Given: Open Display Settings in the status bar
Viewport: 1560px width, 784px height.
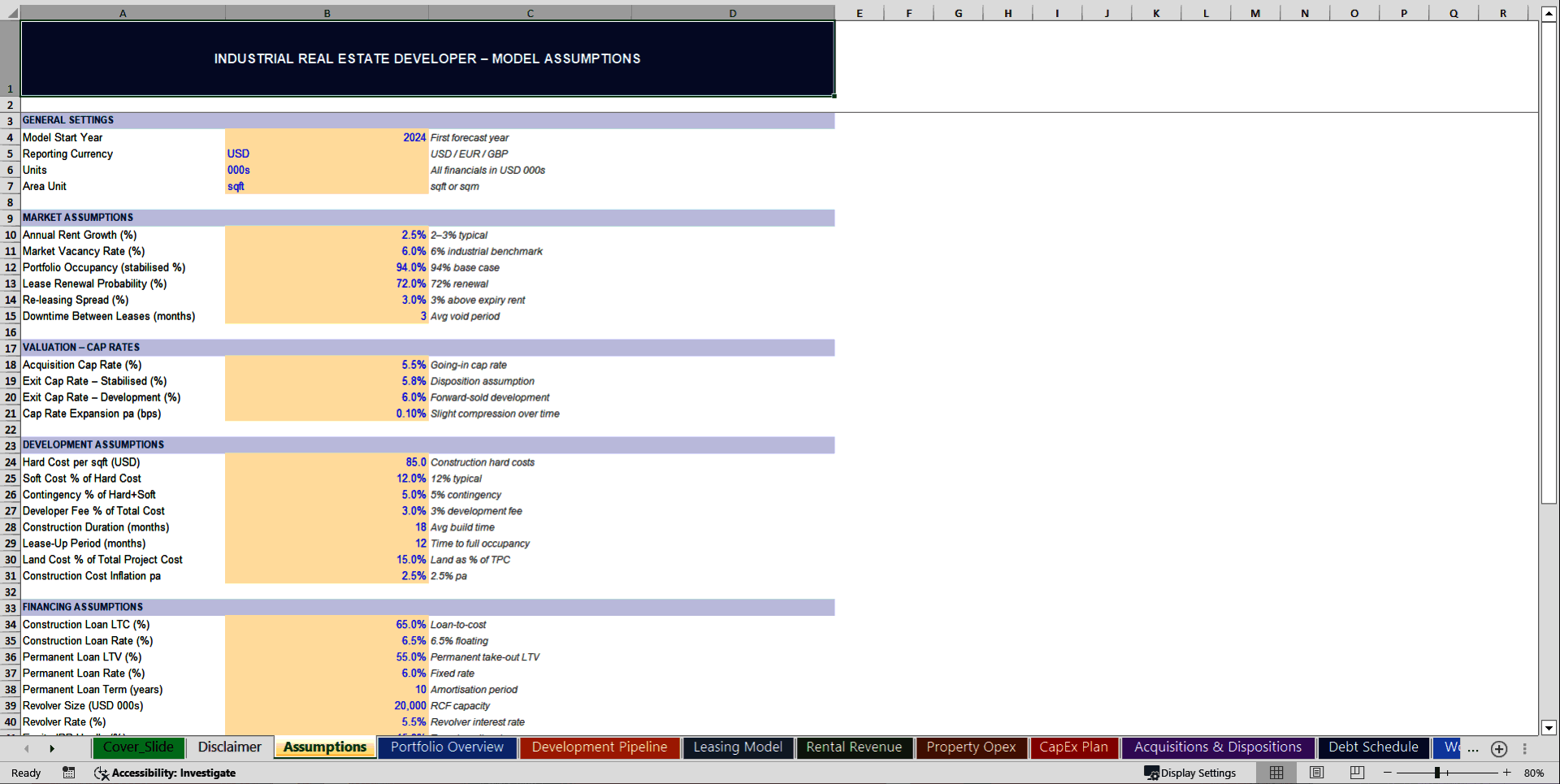Looking at the screenshot, I should click(x=1191, y=773).
